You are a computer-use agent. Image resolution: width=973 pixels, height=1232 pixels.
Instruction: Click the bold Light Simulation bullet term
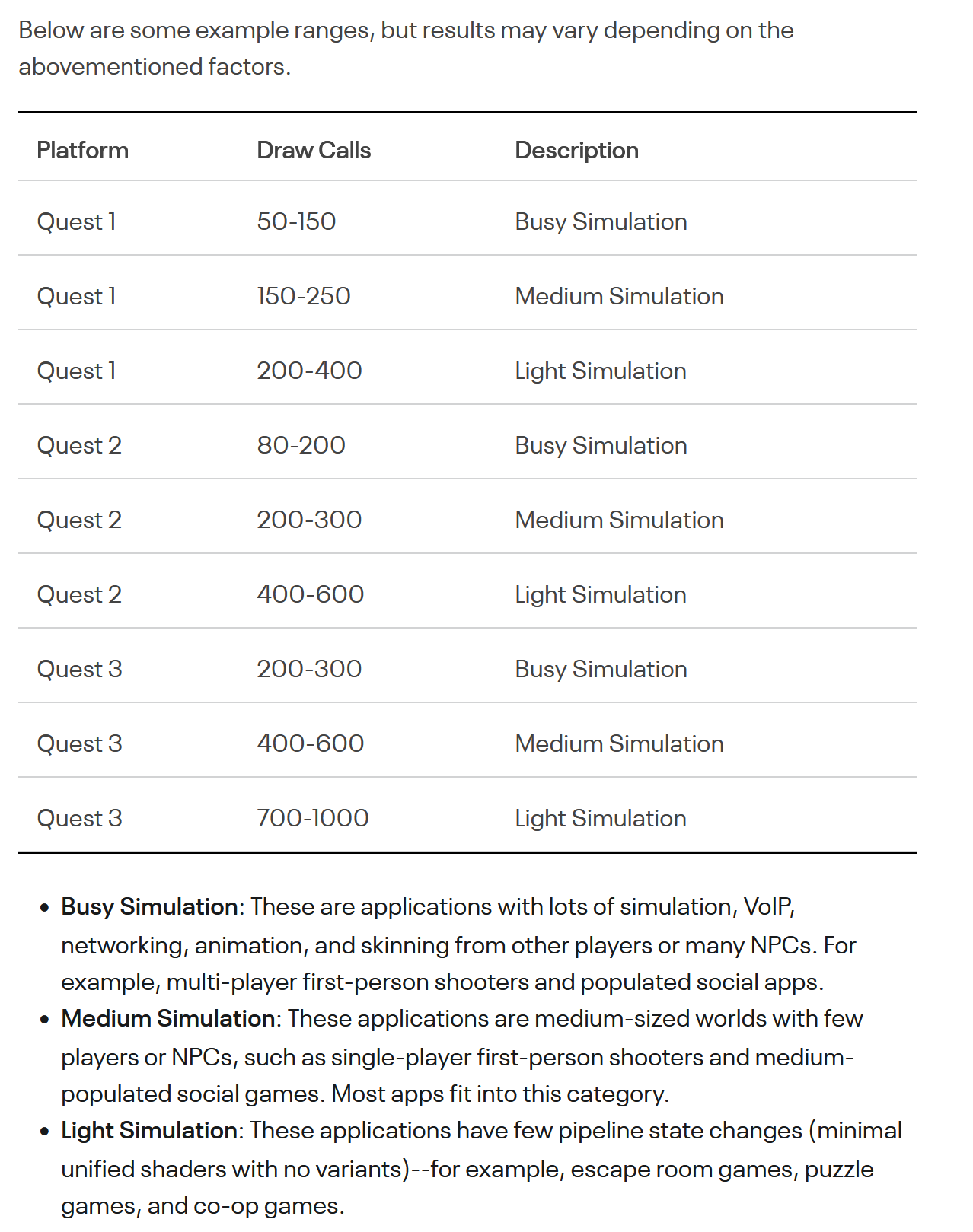[x=149, y=1130]
